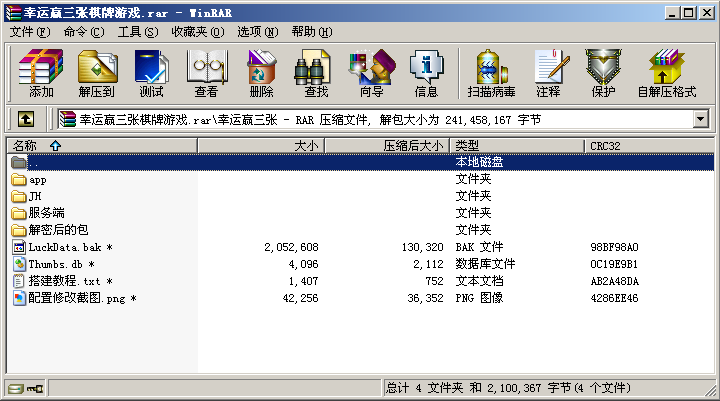720x401 pixels.
Task: Open the 查找 (Find) binoculars icon
Action: pyautogui.click(x=316, y=74)
